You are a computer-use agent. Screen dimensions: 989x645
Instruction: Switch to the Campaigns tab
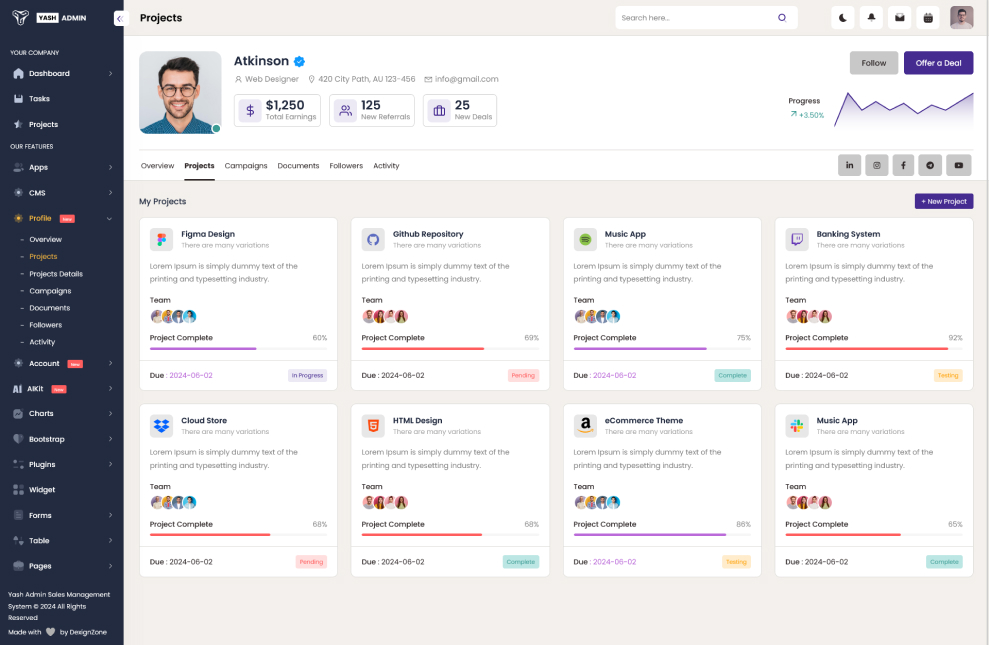click(x=246, y=166)
